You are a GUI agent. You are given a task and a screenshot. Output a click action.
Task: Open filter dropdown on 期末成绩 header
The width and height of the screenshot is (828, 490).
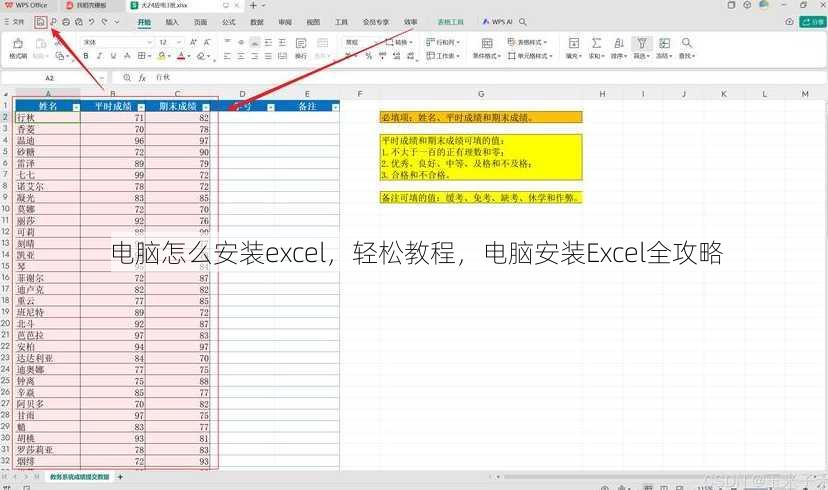pyautogui.click(x=206, y=107)
